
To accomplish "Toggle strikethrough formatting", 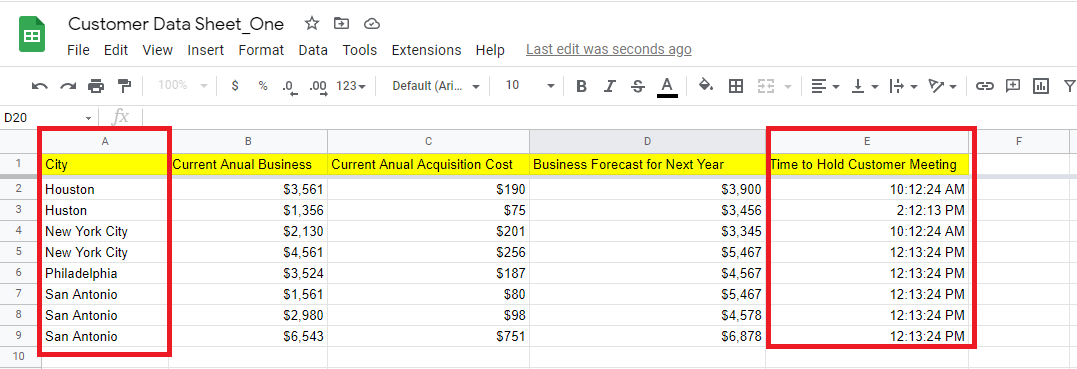I will click(x=637, y=86).
